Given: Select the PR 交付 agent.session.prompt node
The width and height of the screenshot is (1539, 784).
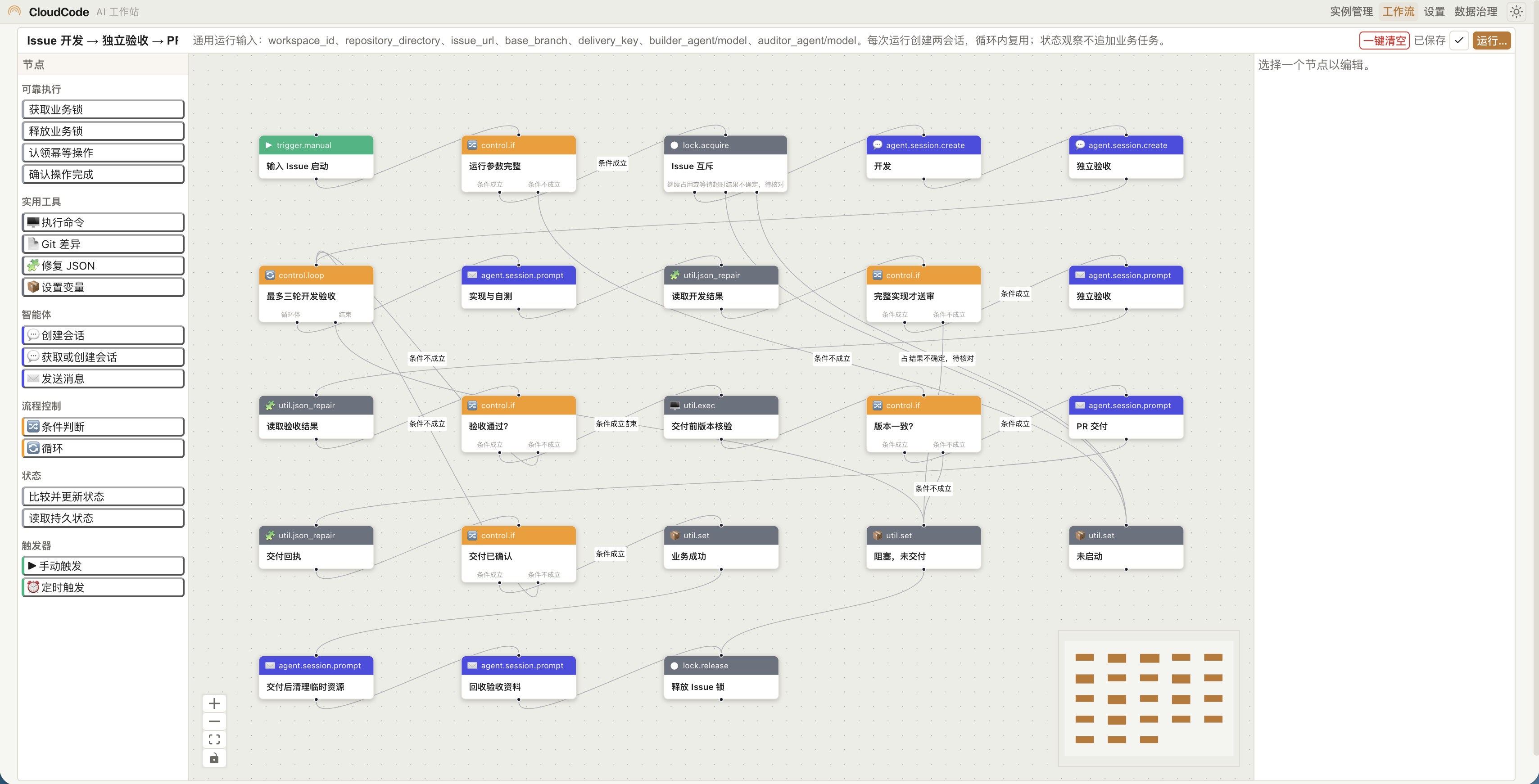Looking at the screenshot, I should click(1126, 417).
